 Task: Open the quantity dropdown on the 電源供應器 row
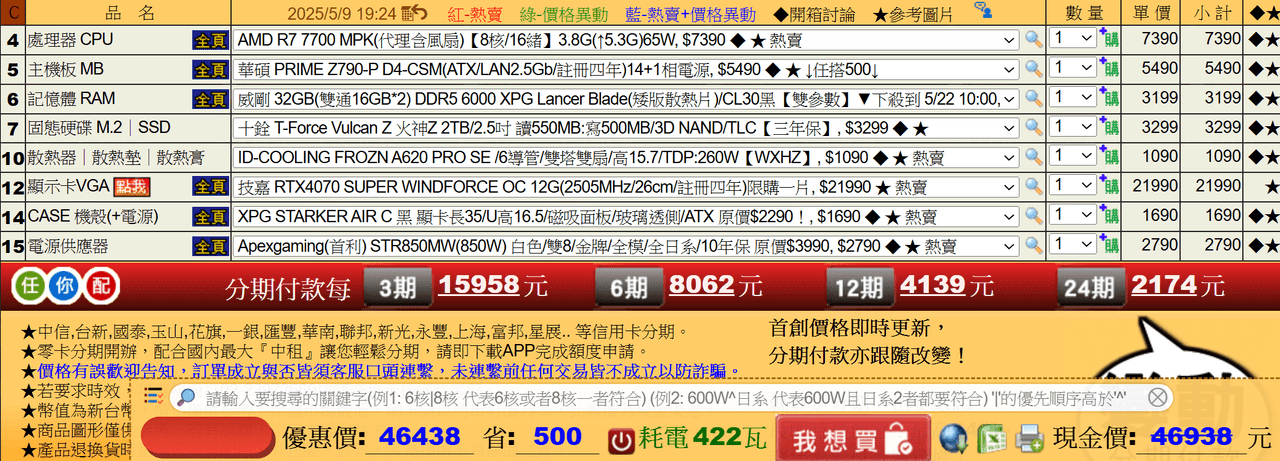click(x=1073, y=245)
